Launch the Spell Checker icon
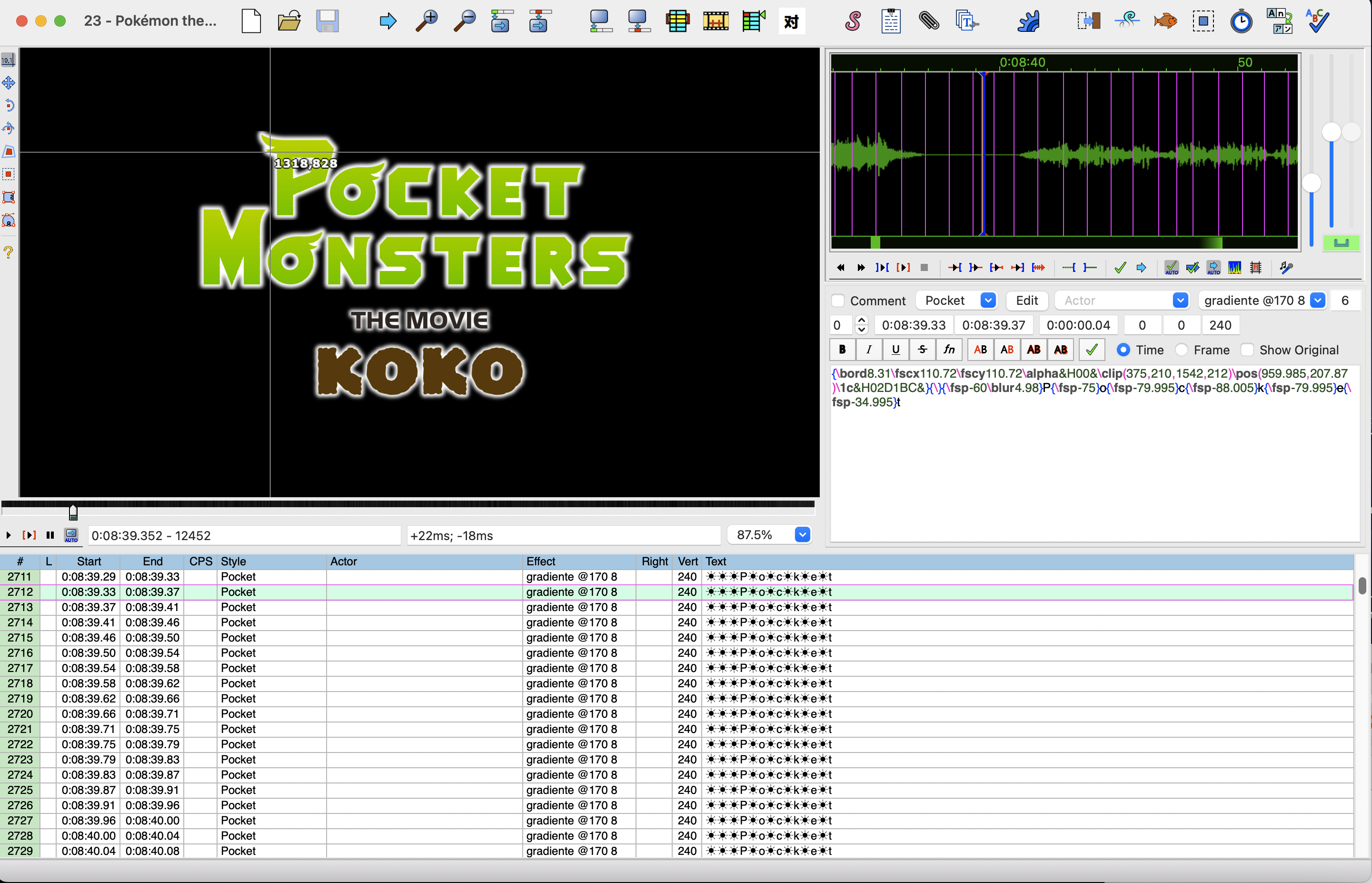 (x=1316, y=21)
